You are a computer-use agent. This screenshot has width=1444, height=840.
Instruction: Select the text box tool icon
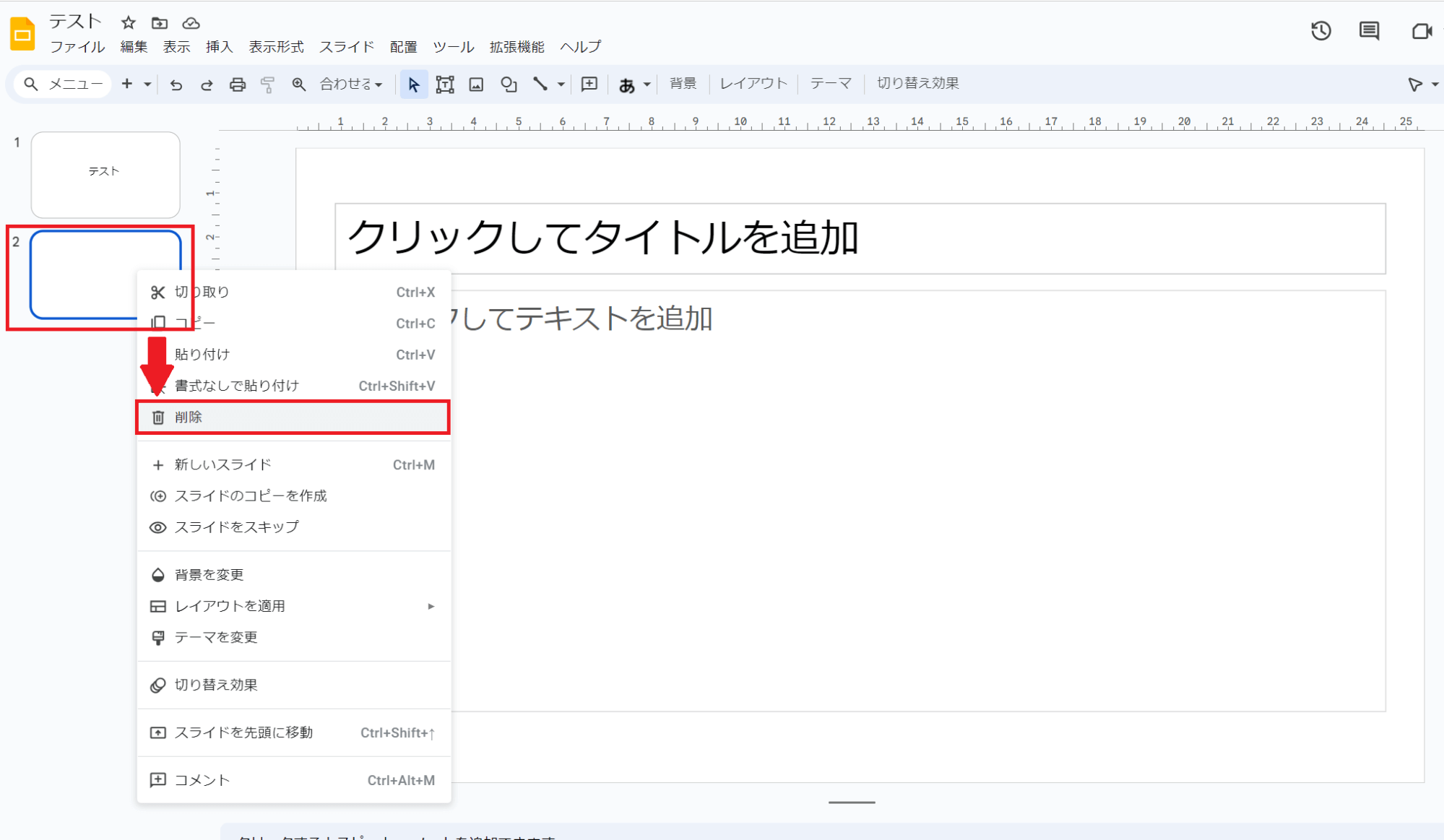445,85
